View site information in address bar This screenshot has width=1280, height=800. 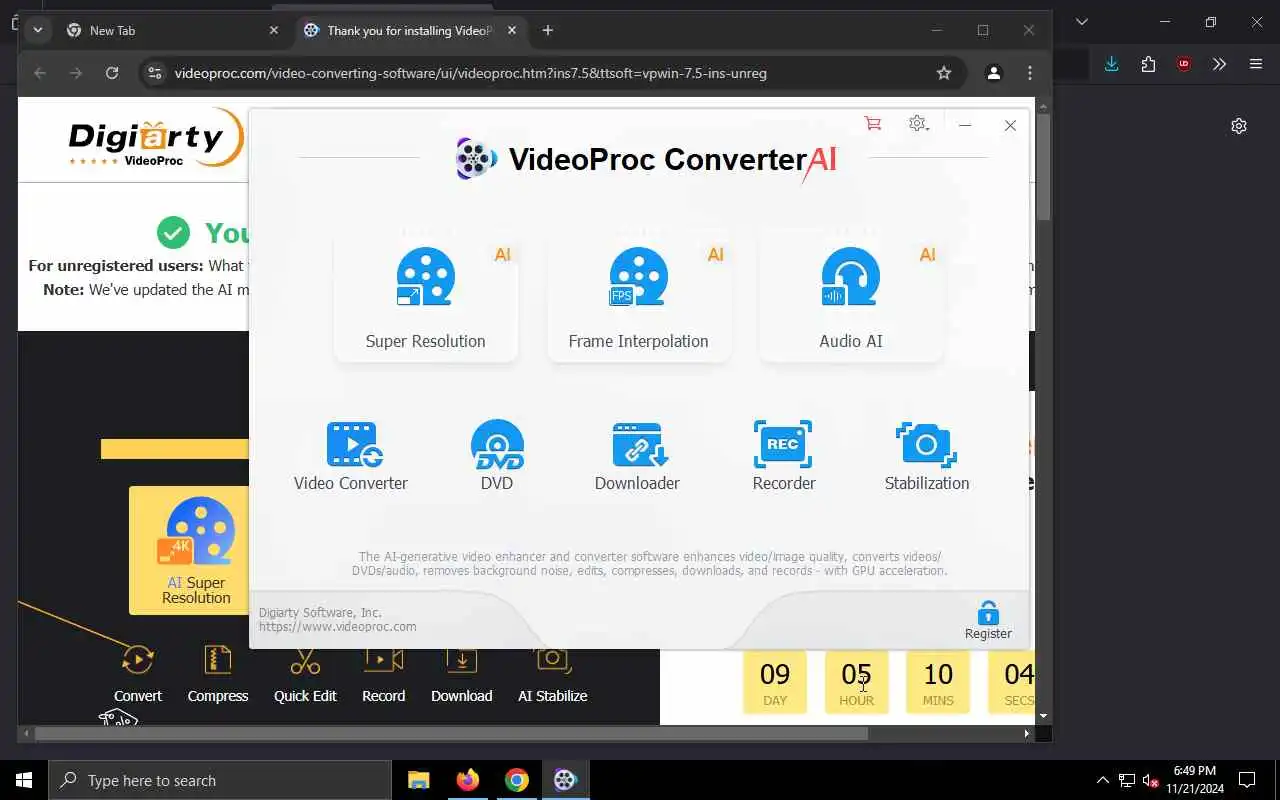[154, 73]
